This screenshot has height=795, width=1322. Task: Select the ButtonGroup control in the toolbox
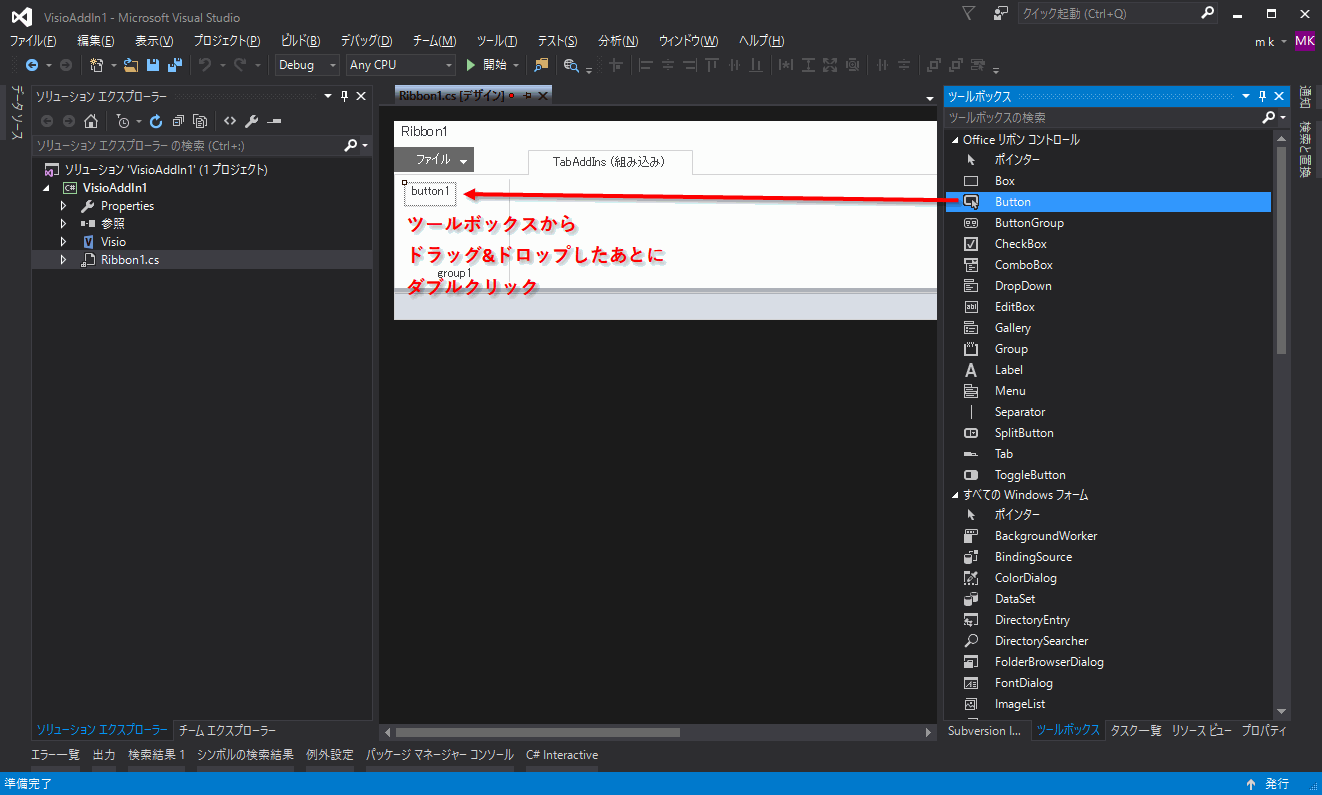tap(1108, 223)
